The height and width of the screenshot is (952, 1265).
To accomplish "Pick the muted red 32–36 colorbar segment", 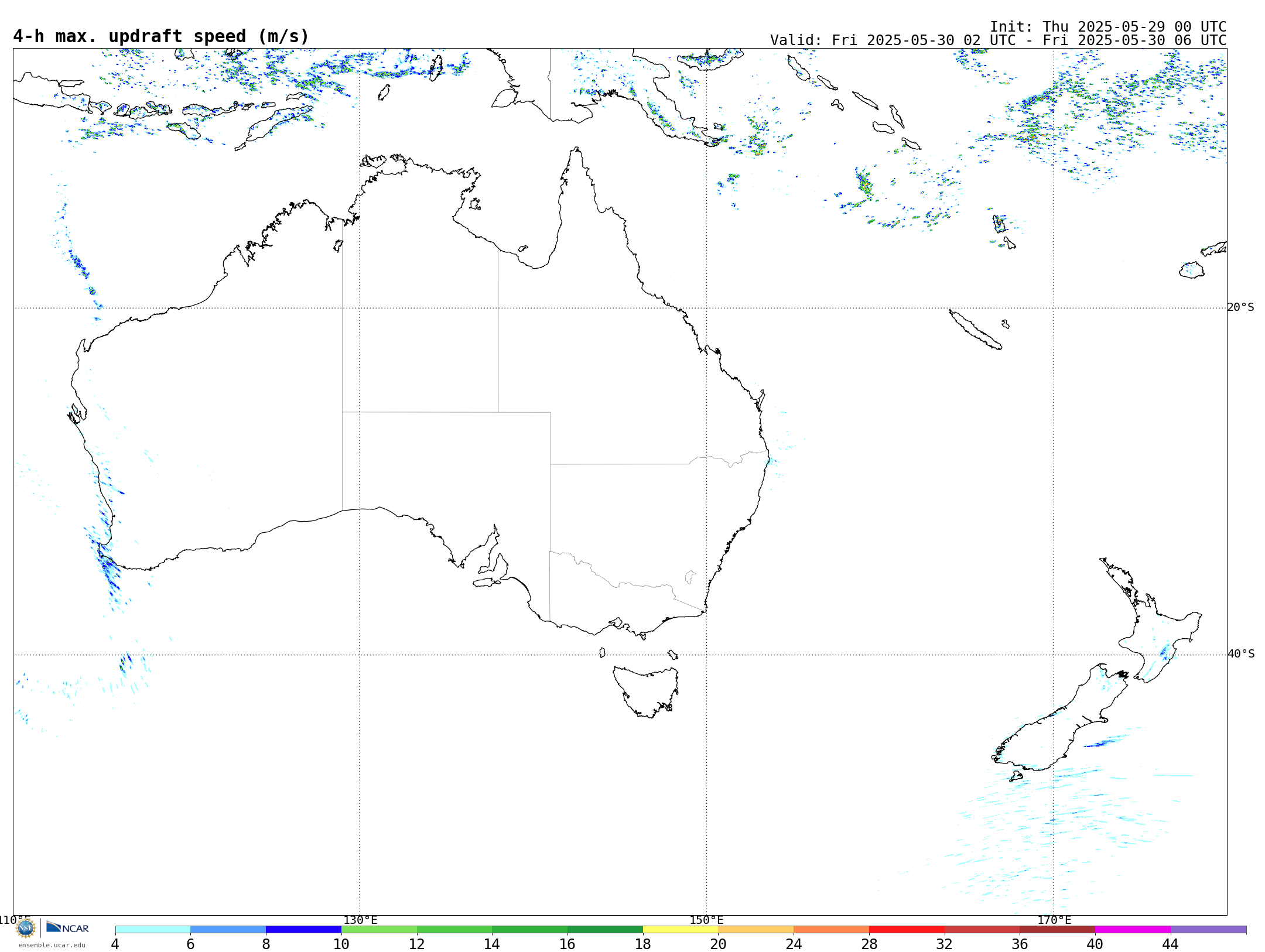I will [x=982, y=929].
